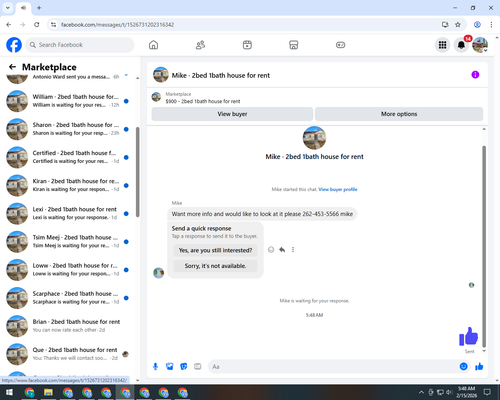This screenshot has width=500, height=400.
Task: Open Chrome three-dot menu
Action: pyautogui.click(x=491, y=25)
